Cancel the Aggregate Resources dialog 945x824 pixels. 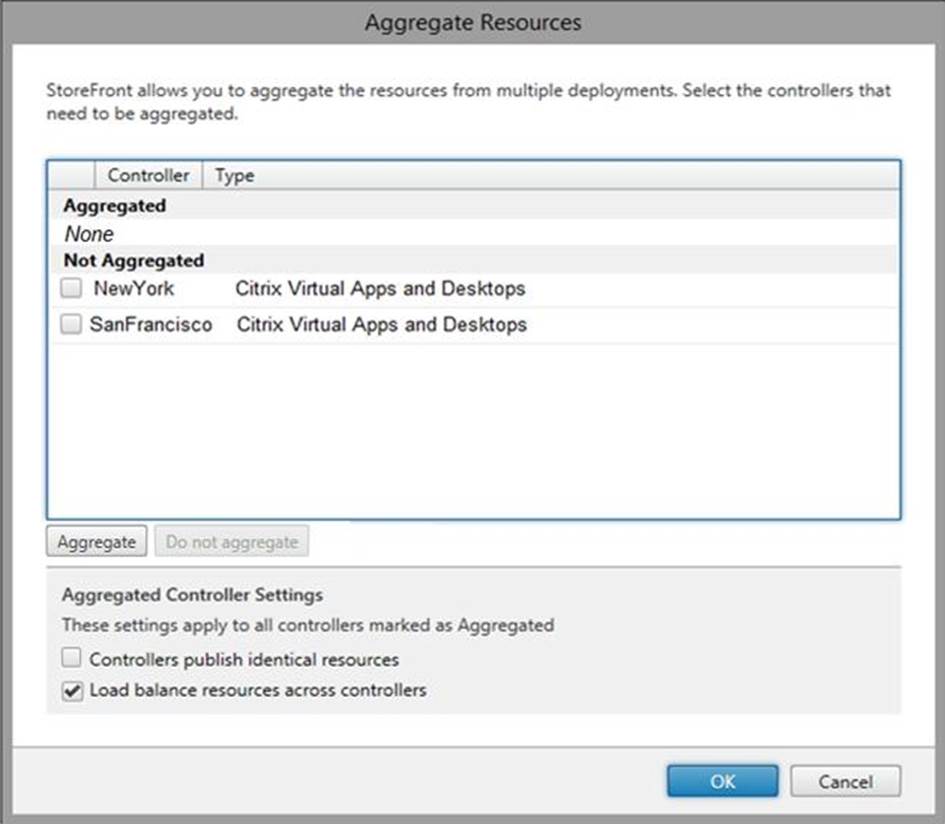pyautogui.click(x=845, y=782)
